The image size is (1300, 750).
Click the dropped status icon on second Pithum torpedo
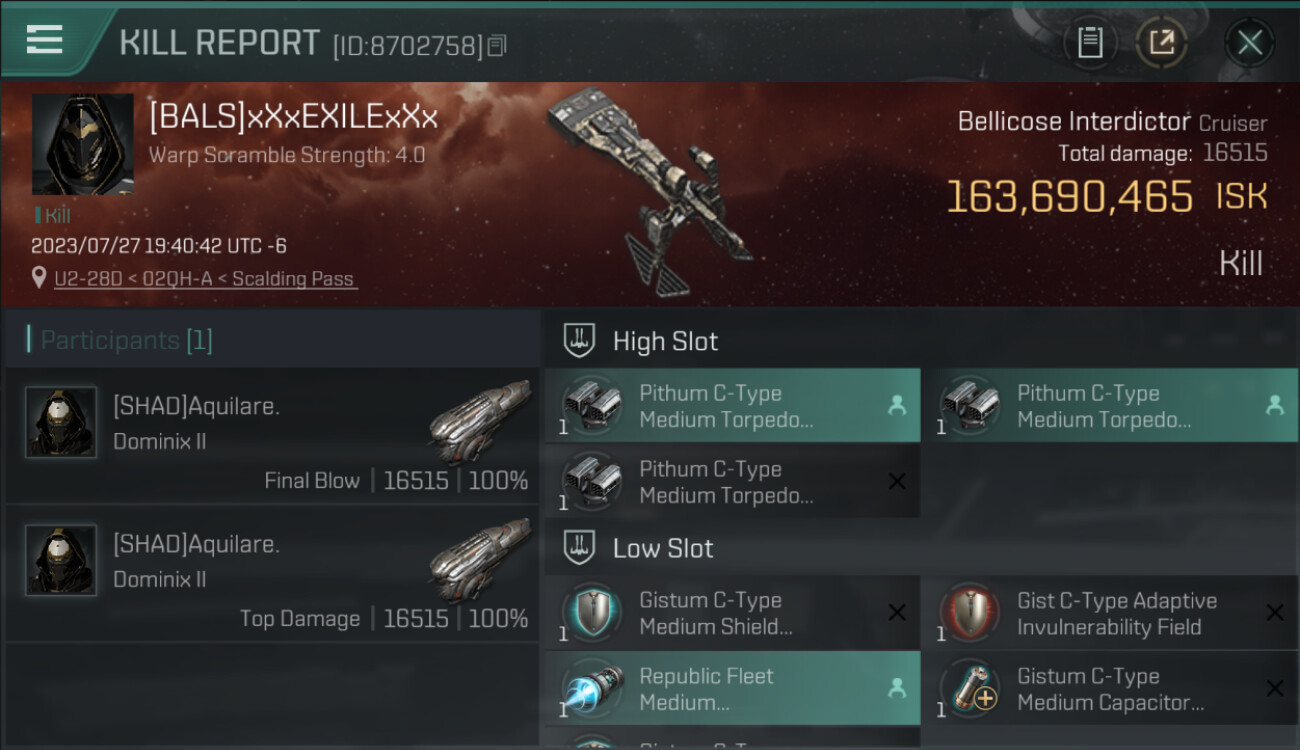[1274, 405]
